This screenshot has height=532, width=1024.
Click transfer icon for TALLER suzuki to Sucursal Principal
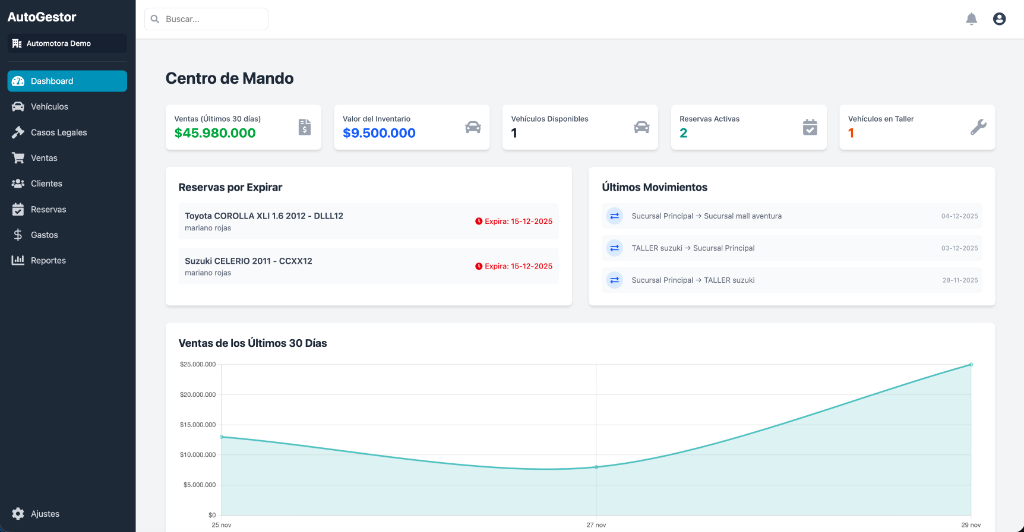(615, 248)
